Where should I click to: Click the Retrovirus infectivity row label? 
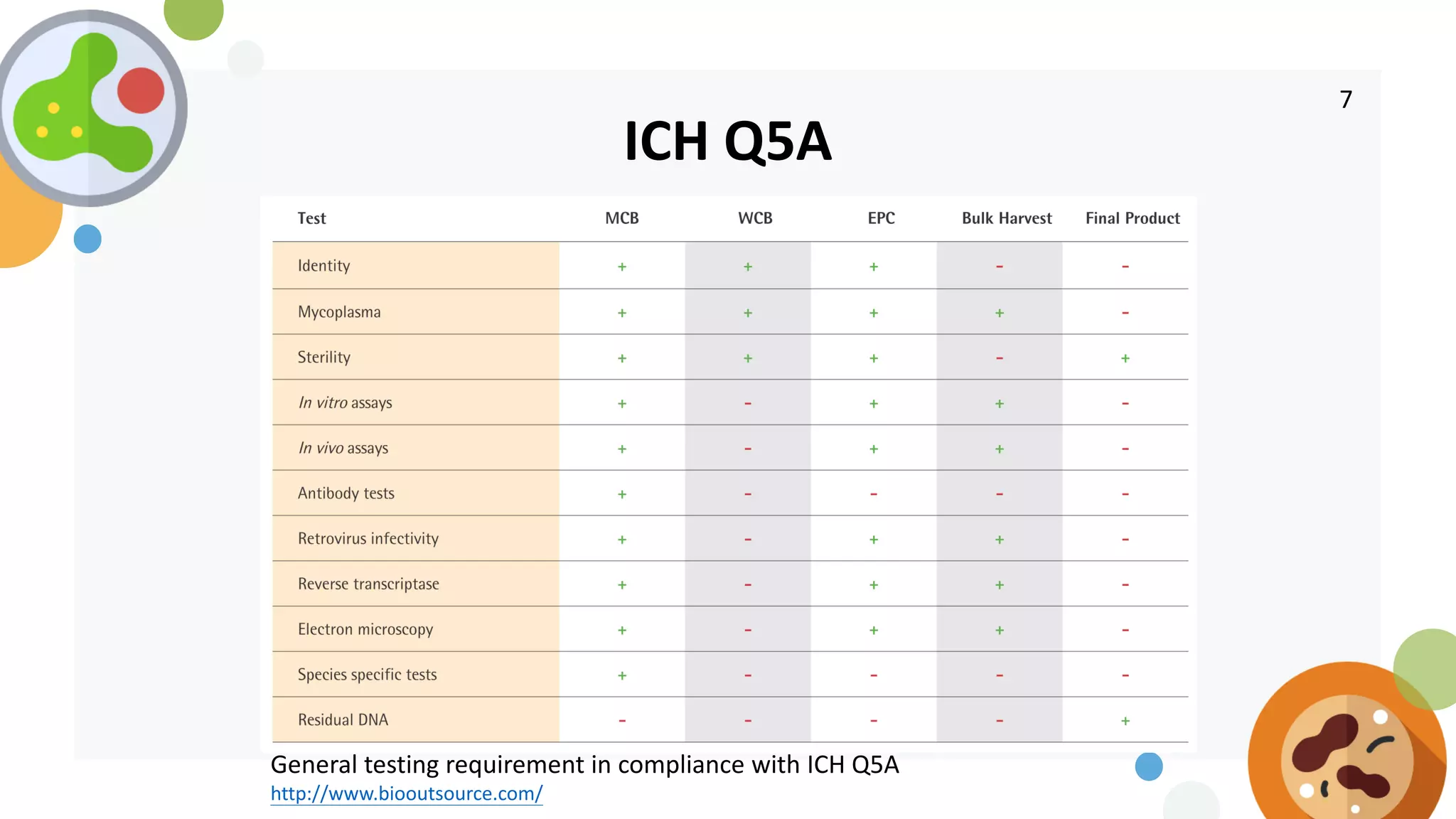(368, 539)
